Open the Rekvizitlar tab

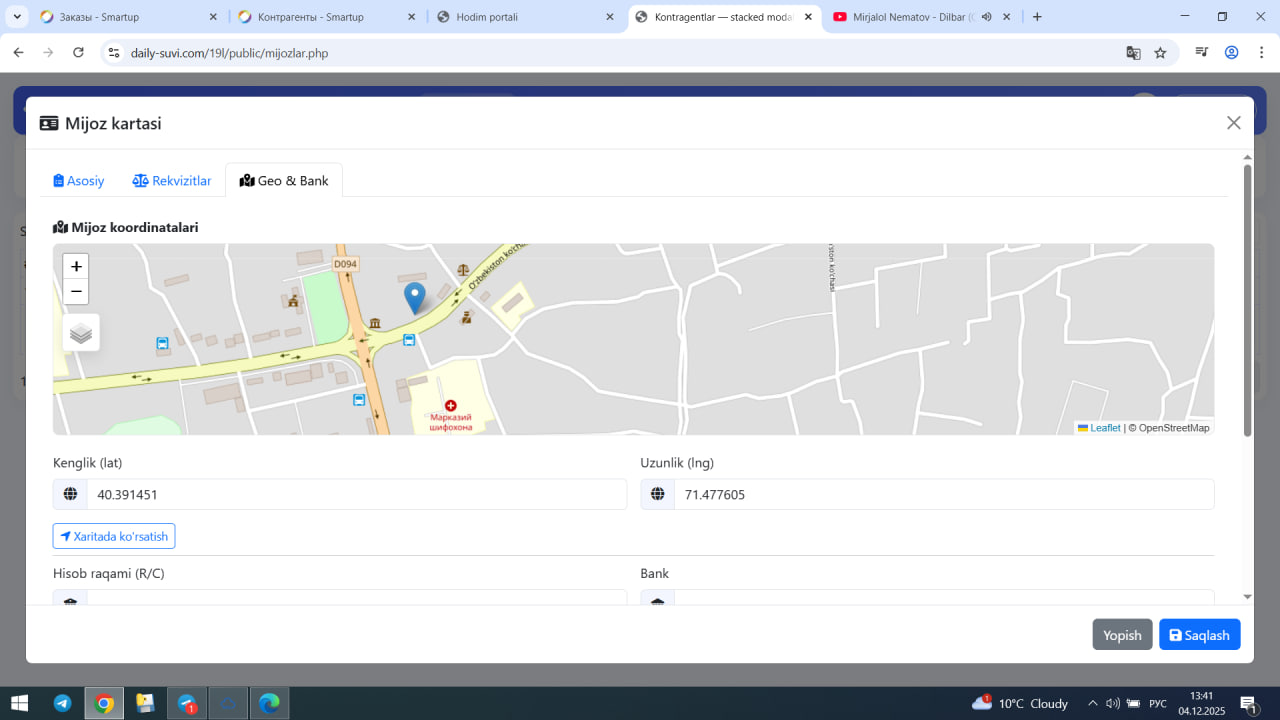pos(172,181)
